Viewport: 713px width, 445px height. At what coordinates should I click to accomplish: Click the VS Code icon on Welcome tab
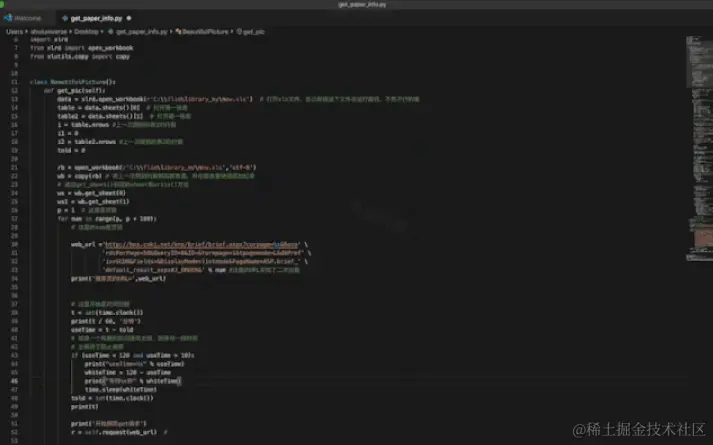tap(8, 18)
